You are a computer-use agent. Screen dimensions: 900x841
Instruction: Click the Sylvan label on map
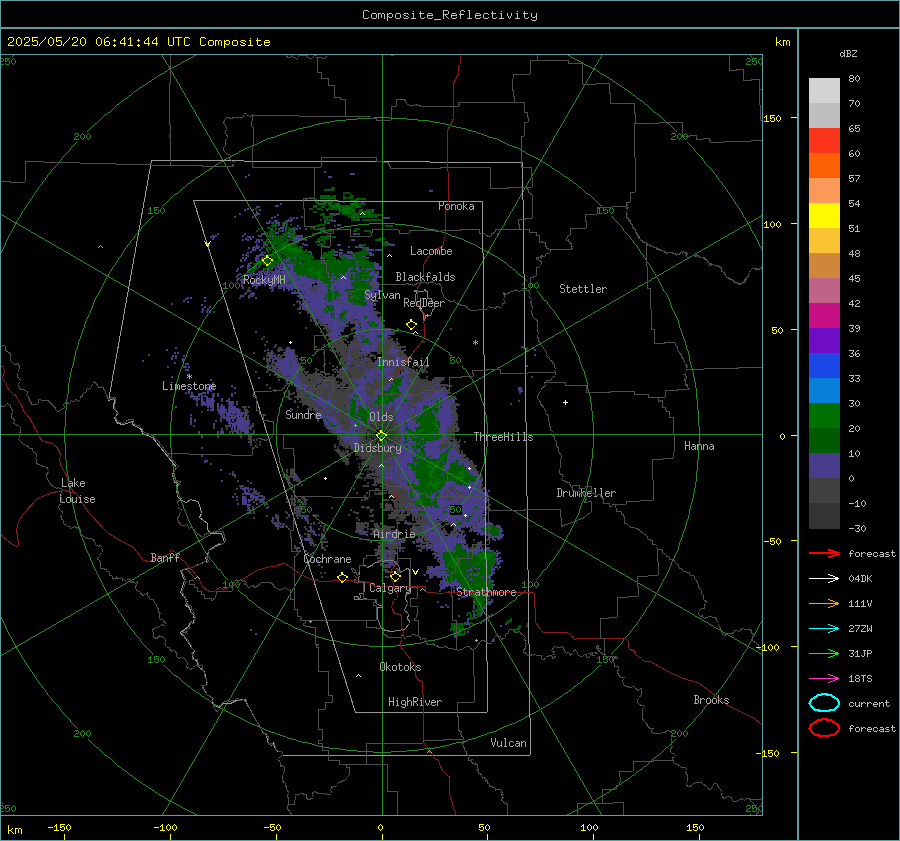pyautogui.click(x=382, y=295)
